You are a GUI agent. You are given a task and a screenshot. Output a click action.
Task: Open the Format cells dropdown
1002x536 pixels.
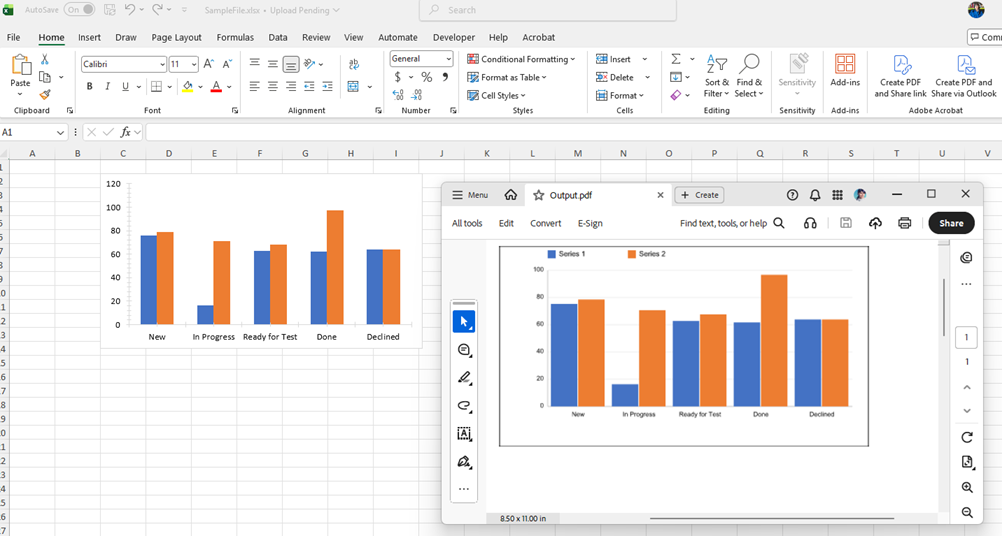[x=620, y=96]
